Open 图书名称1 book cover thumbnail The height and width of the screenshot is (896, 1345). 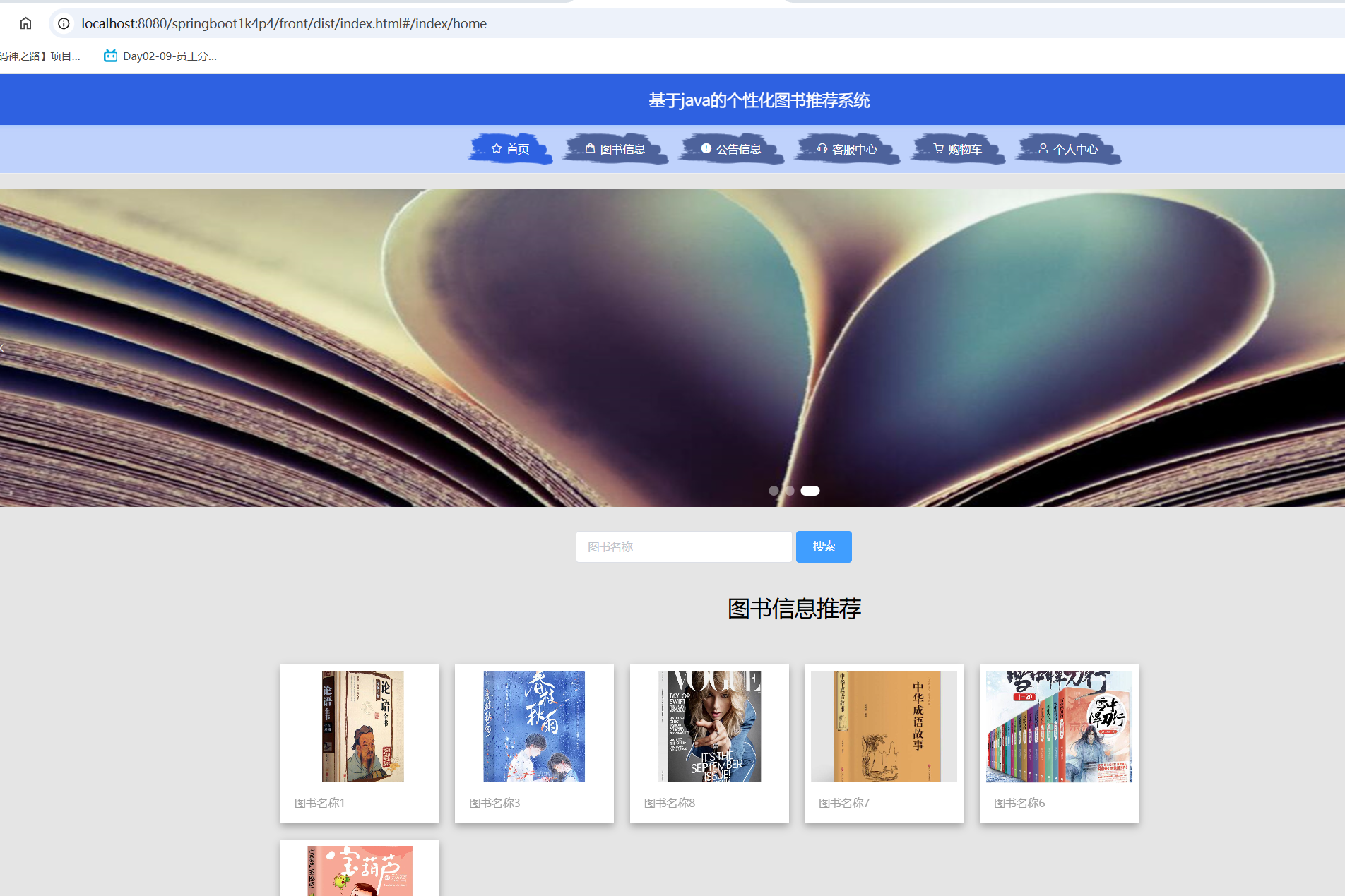point(363,727)
